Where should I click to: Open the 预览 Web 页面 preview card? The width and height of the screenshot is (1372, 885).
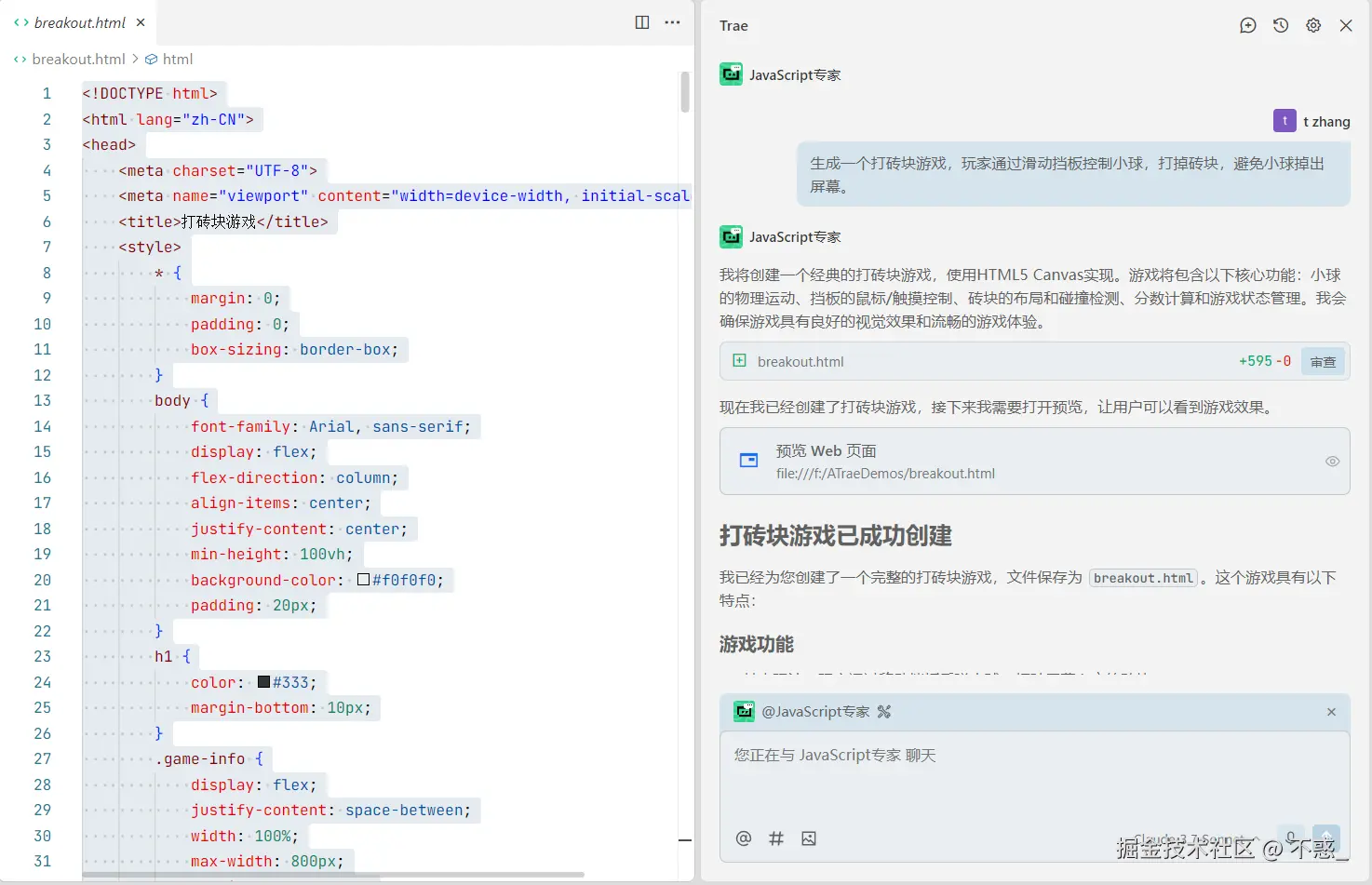(1034, 462)
